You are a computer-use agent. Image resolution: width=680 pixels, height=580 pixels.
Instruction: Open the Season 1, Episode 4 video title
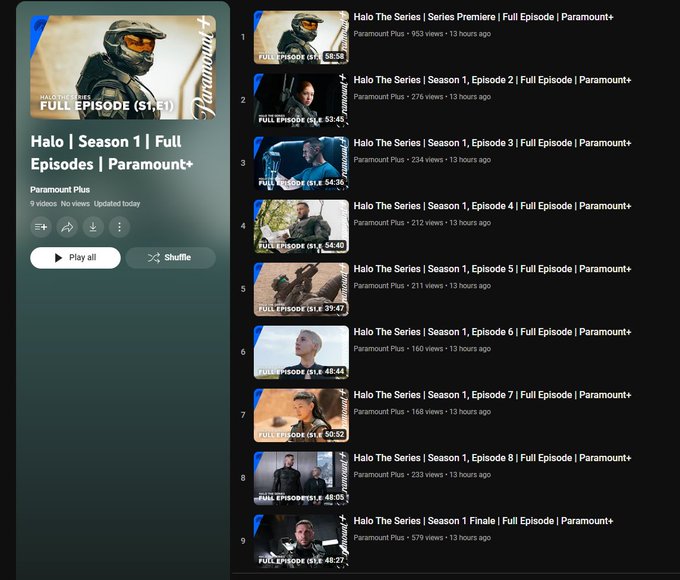point(492,206)
